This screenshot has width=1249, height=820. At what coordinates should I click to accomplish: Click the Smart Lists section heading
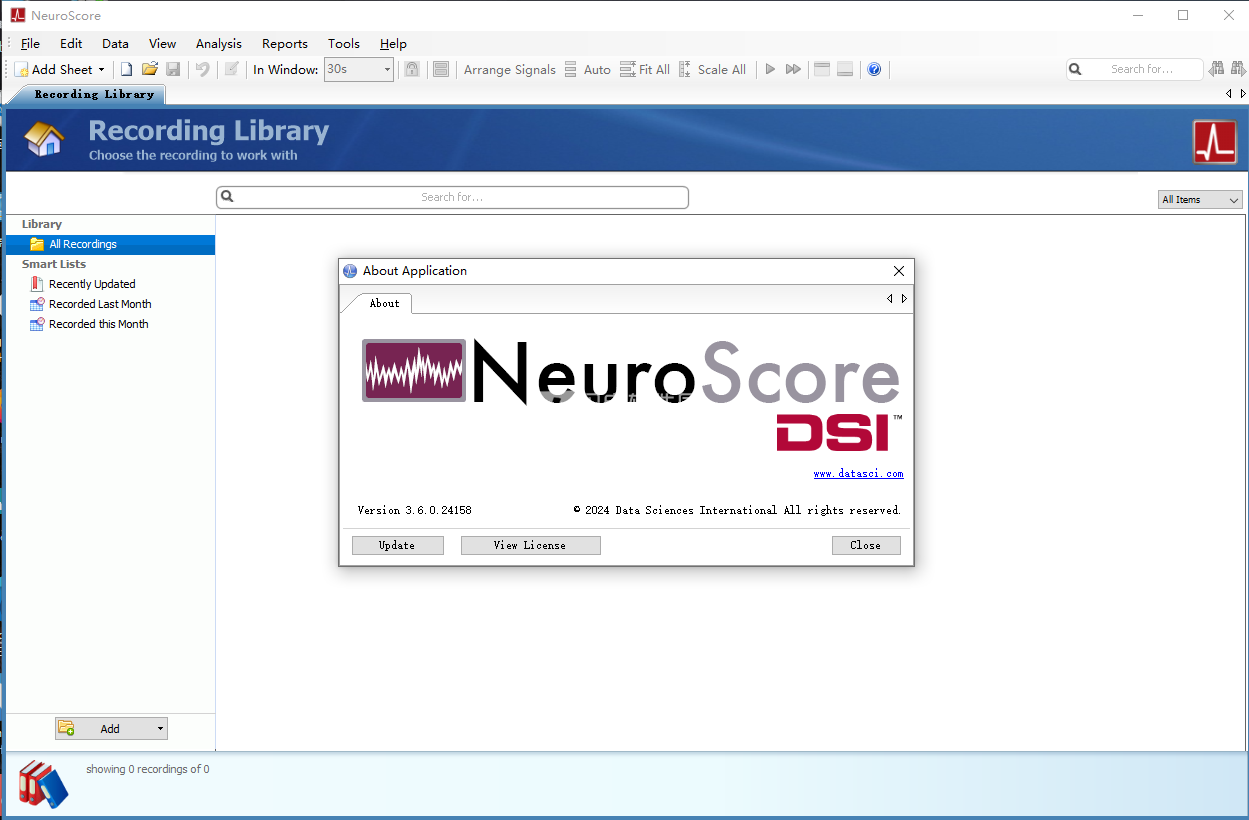point(54,264)
